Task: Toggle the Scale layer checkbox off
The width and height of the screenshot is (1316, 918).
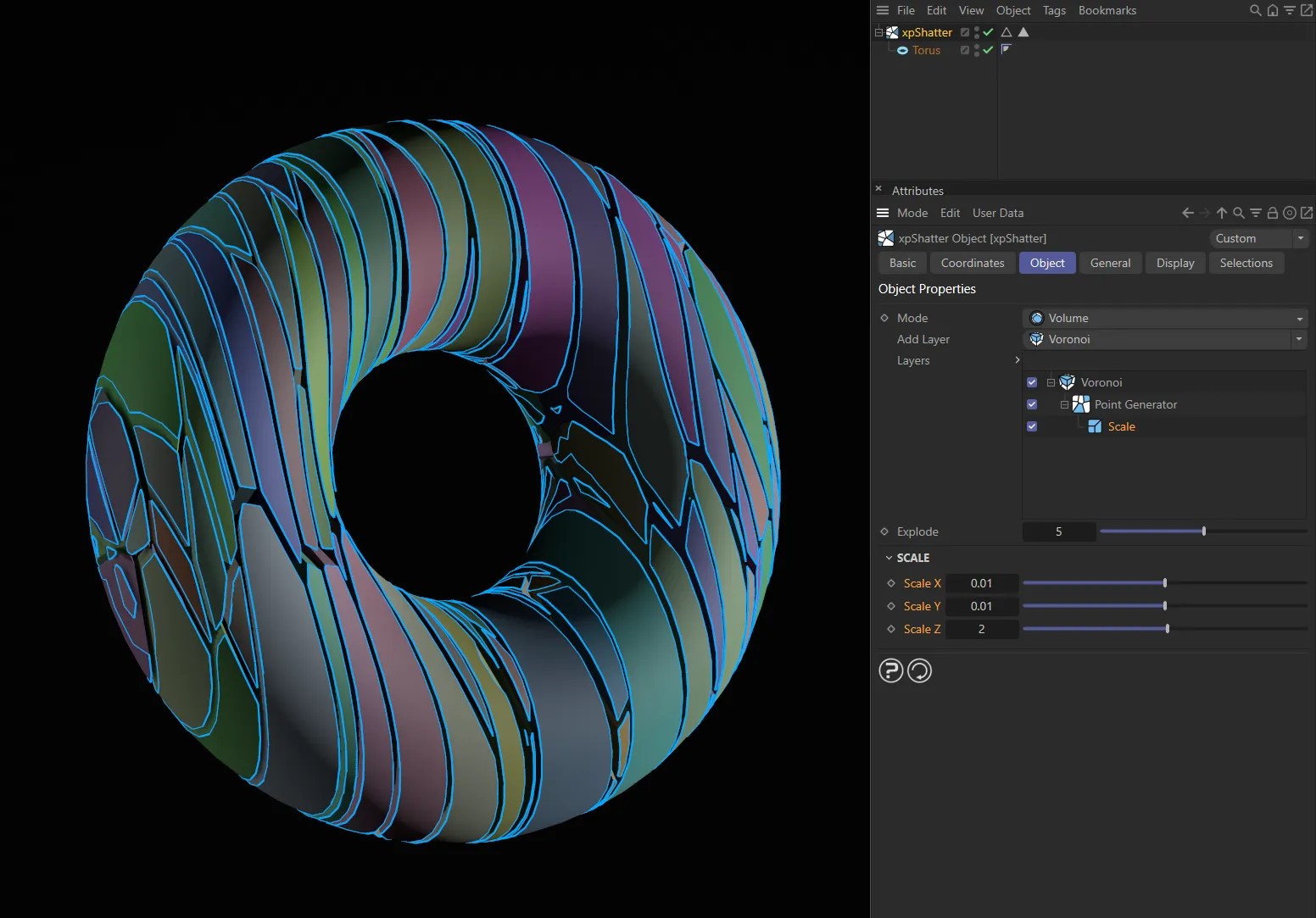Action: pyautogui.click(x=1032, y=426)
